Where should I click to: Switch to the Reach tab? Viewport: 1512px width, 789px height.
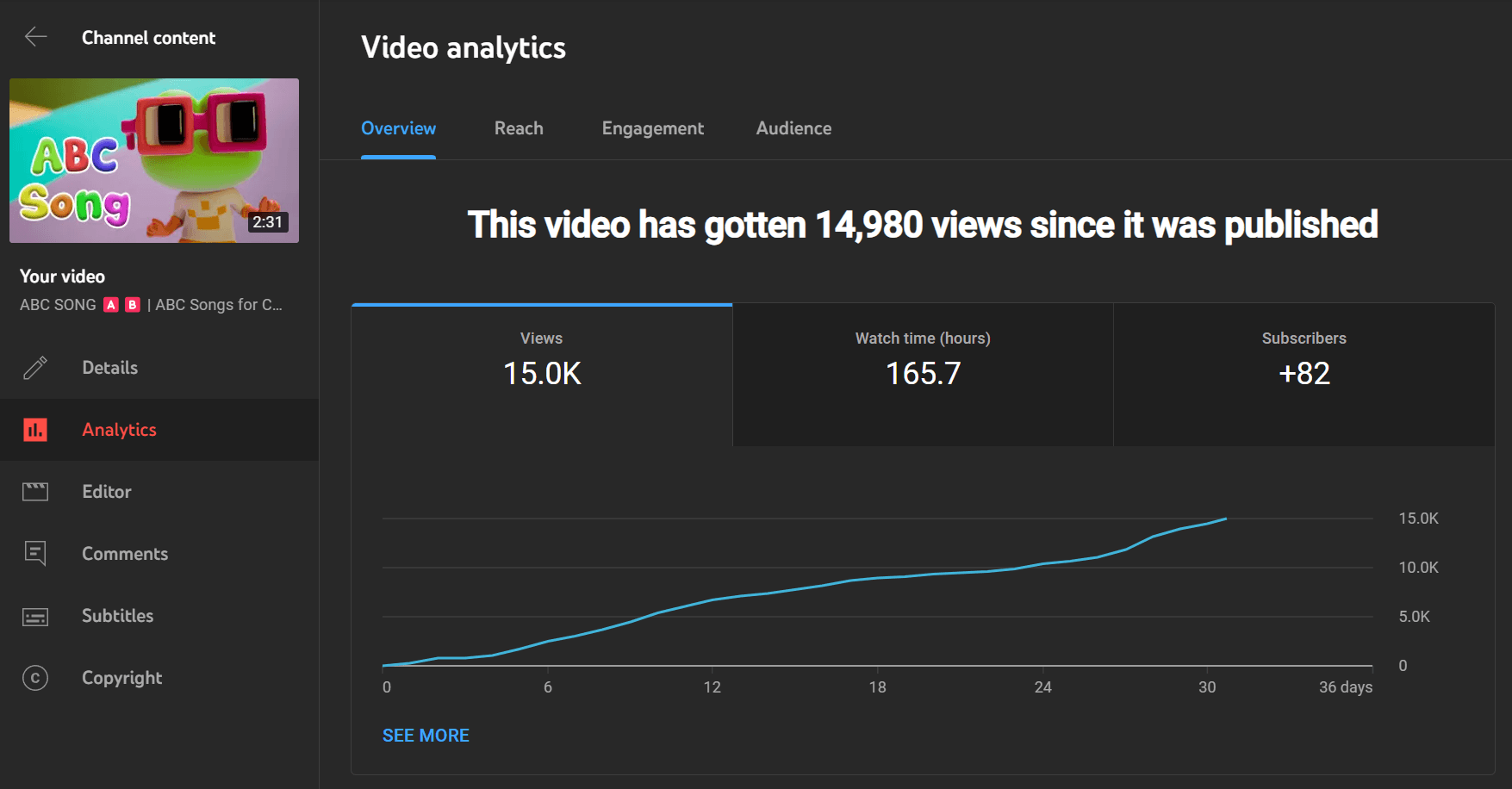[519, 128]
